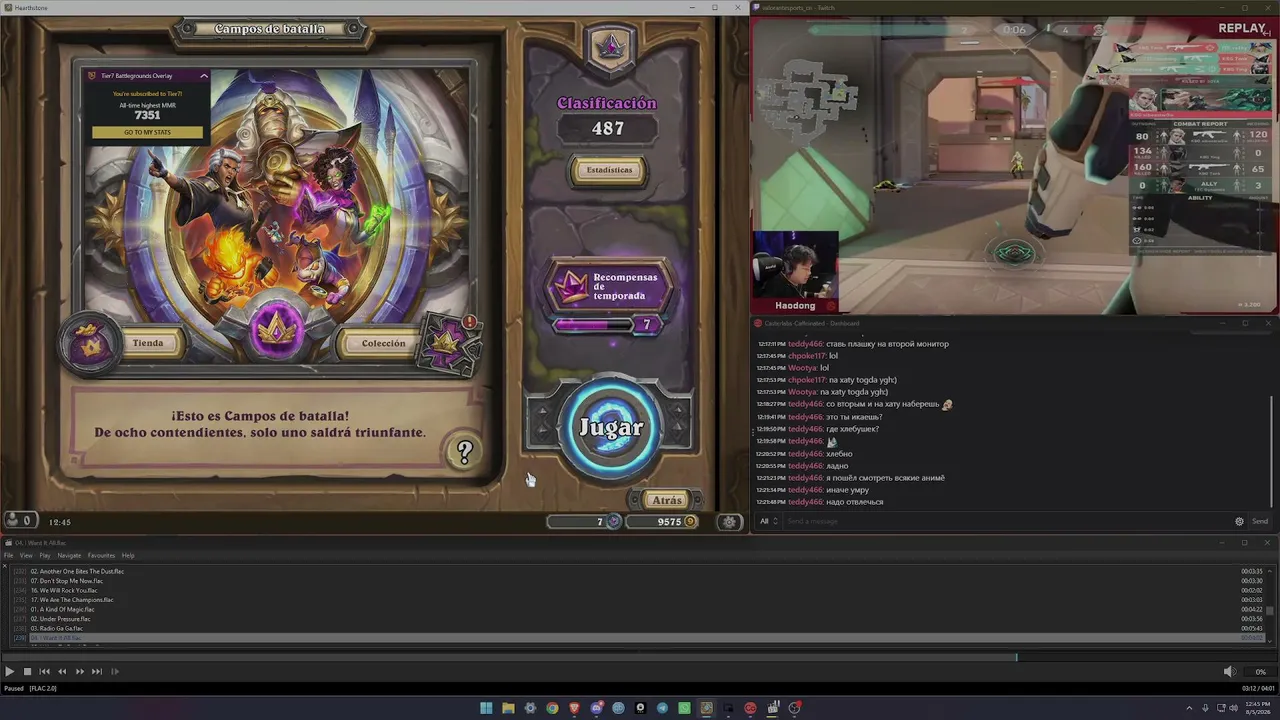Open the Help menu in the music player
This screenshot has width=1280, height=720.
pyautogui.click(x=128, y=555)
